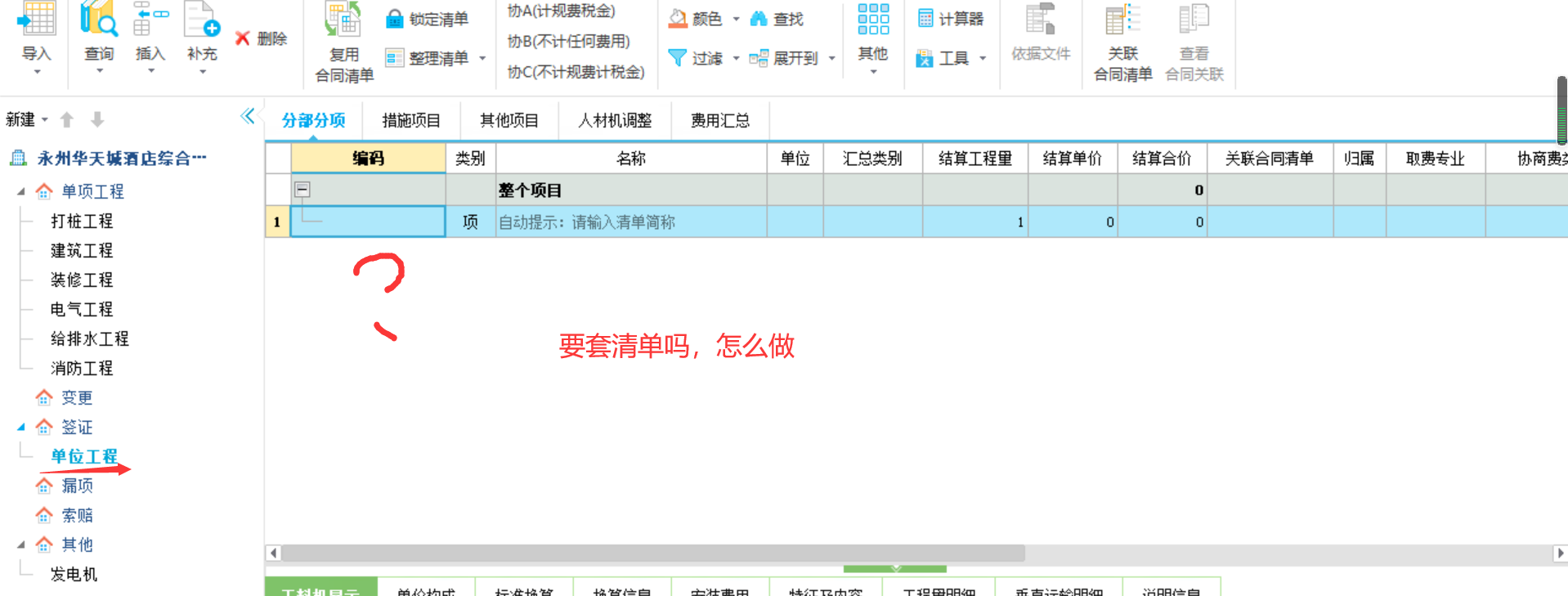Switch to the 其他项目 tab
This screenshot has height=596, width=1568.
509,120
